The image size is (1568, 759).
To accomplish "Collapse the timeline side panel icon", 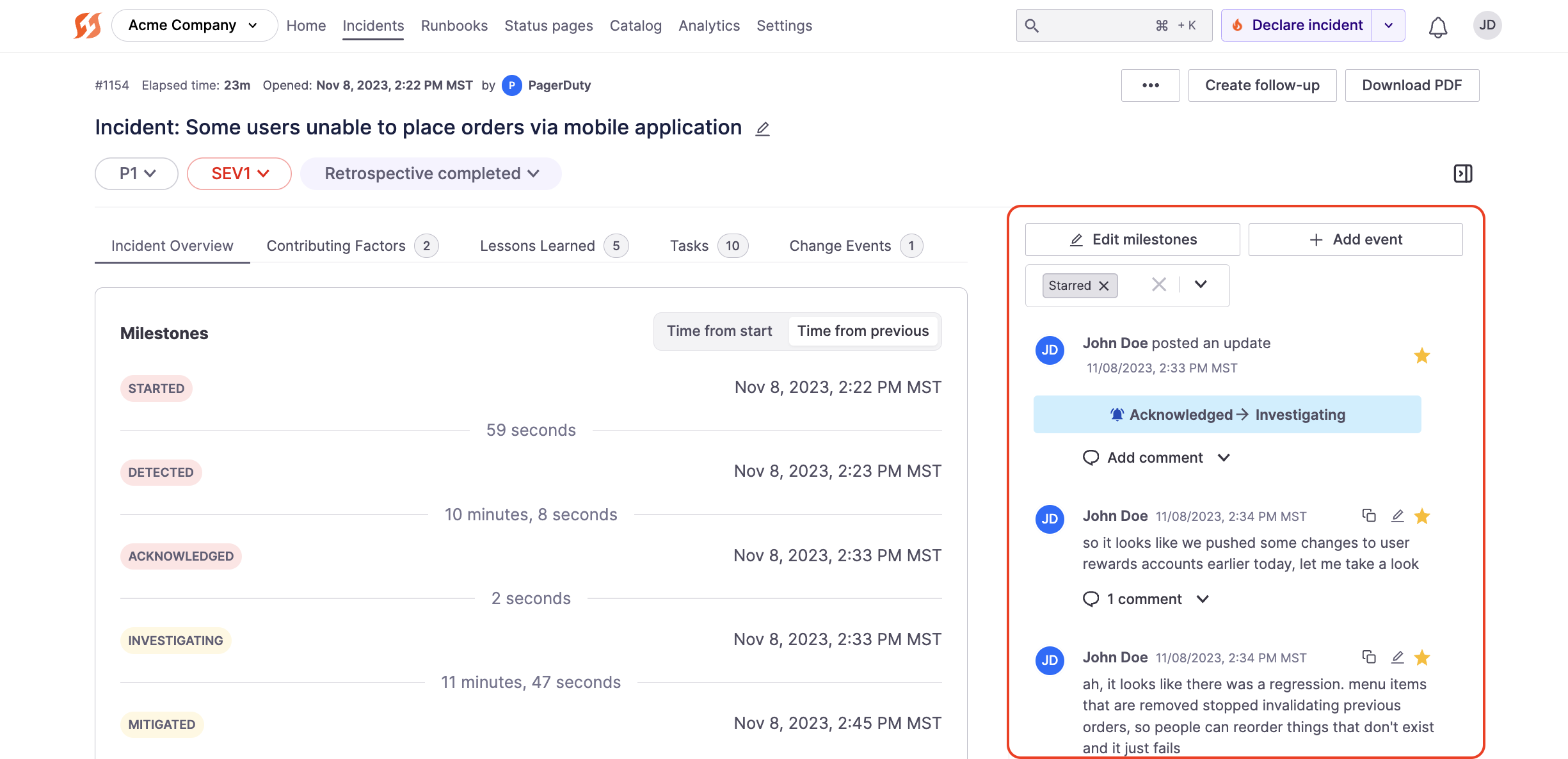I will pyautogui.click(x=1462, y=173).
